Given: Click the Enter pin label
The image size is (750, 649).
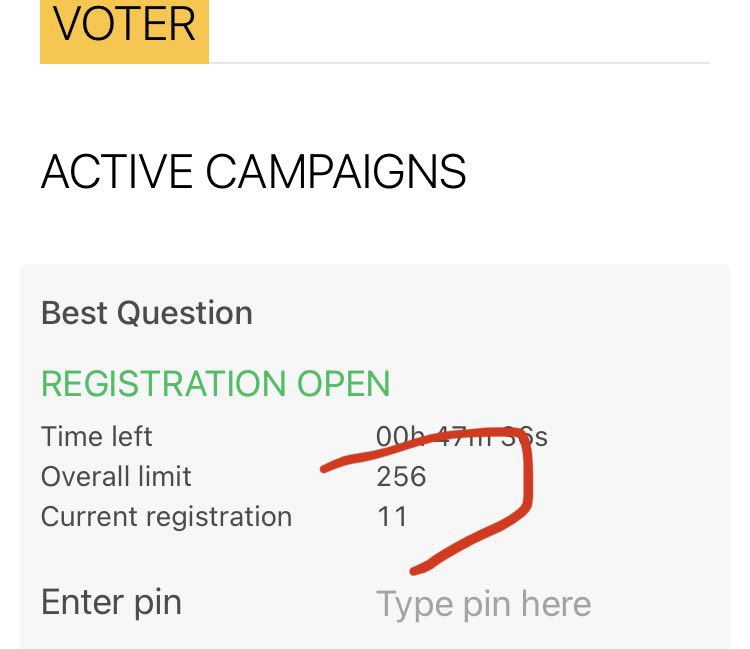Looking at the screenshot, I should point(111,602).
